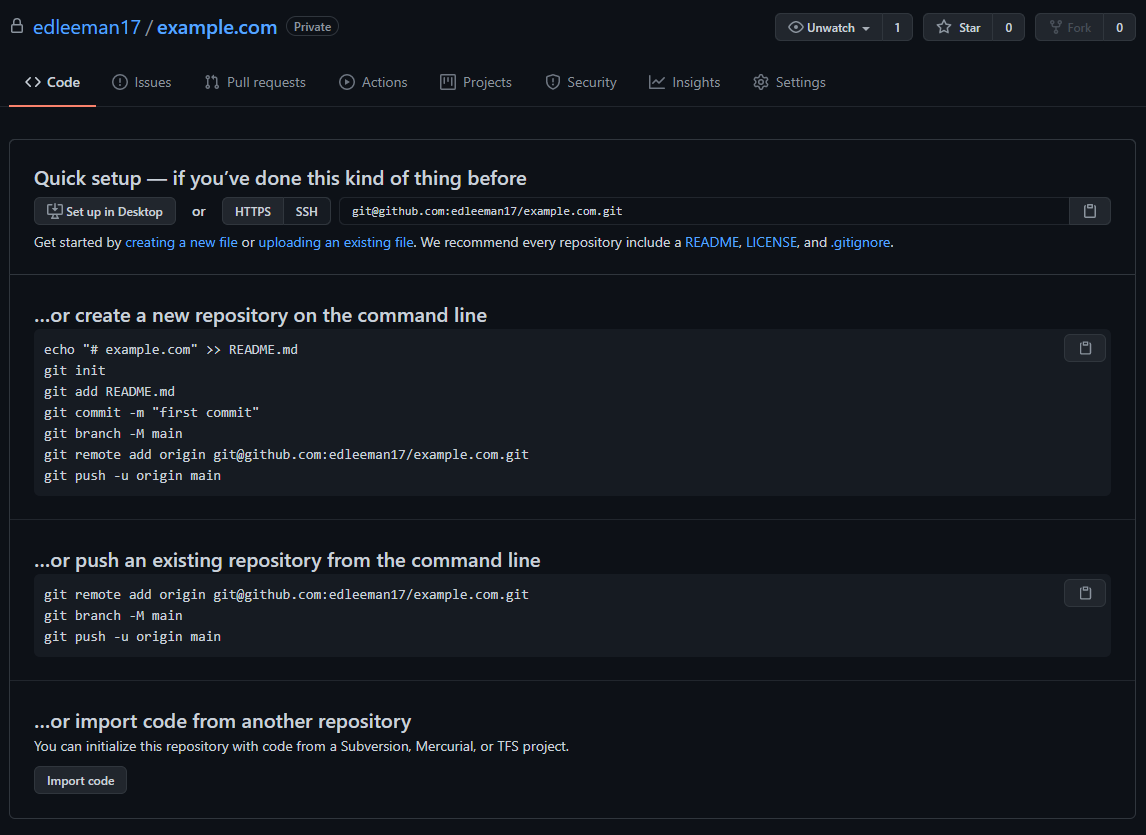Copy the new repository command block
Image resolution: width=1146 pixels, height=835 pixels.
[1085, 348]
